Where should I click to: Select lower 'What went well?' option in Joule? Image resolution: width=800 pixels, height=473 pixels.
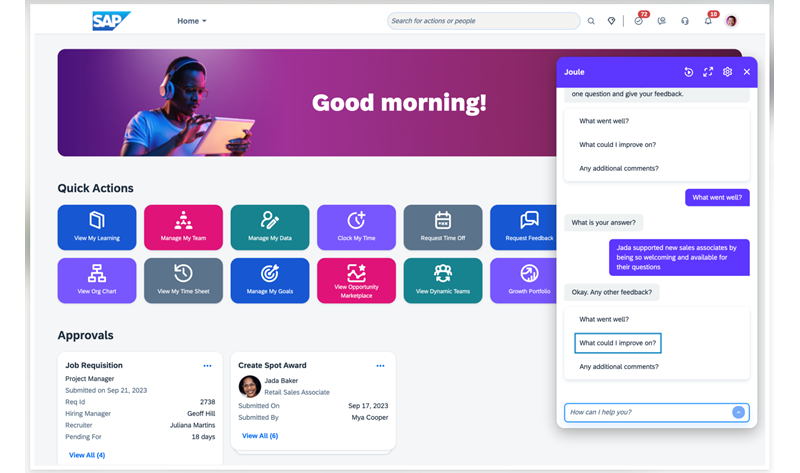(604, 319)
